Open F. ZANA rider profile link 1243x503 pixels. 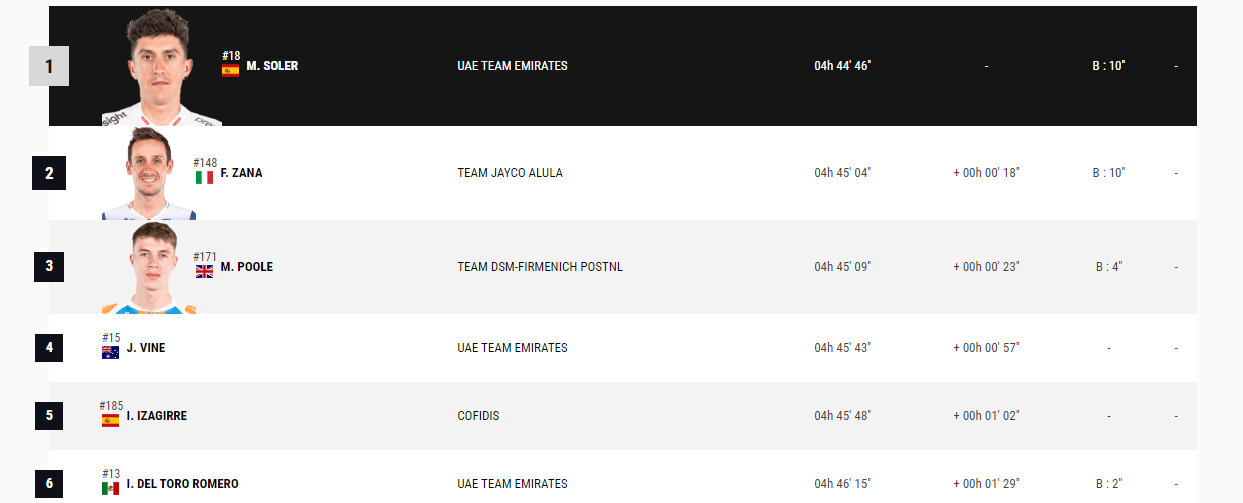pyautogui.click(x=241, y=173)
